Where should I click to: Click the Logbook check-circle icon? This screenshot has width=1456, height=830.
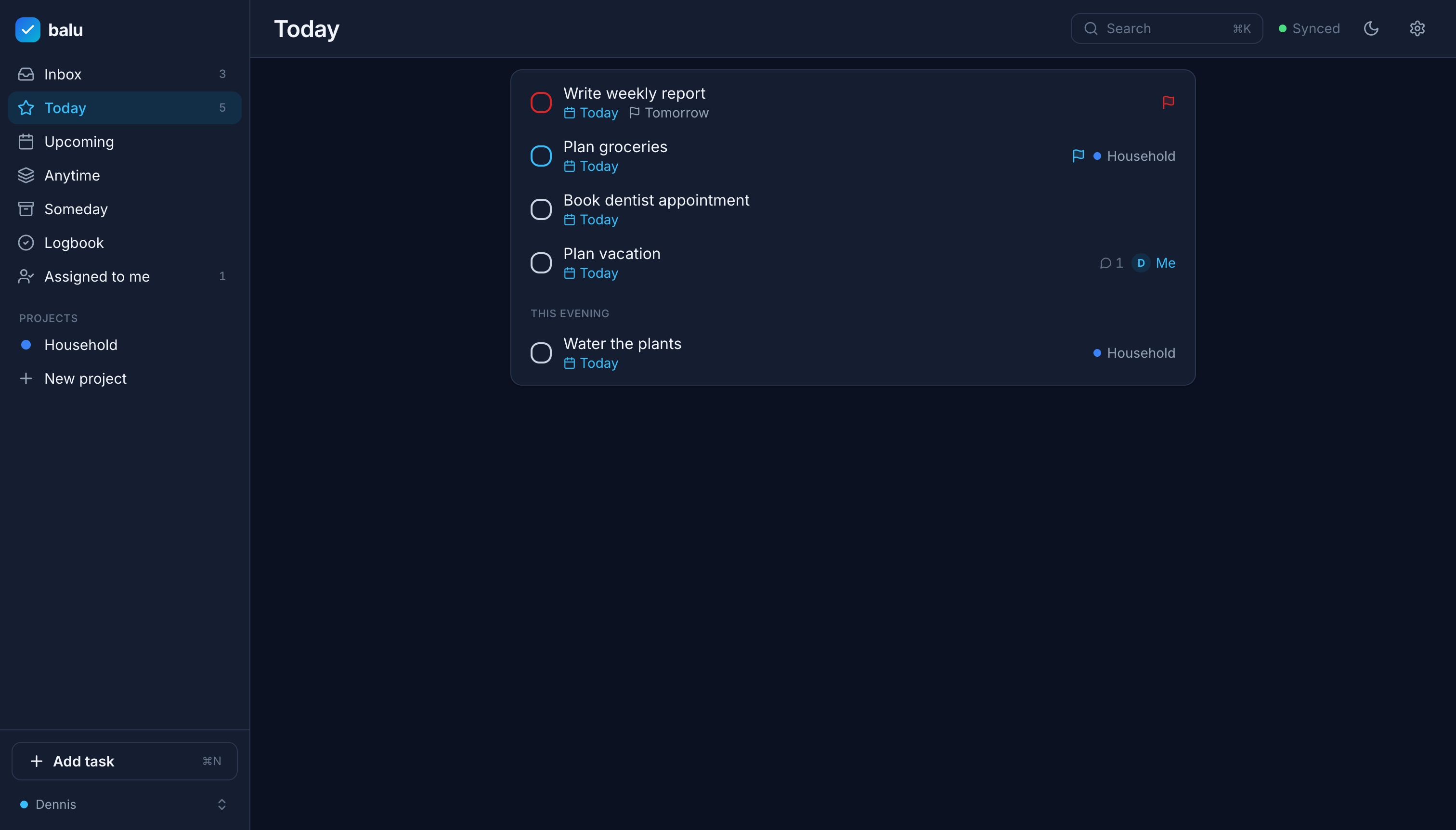[x=26, y=242]
